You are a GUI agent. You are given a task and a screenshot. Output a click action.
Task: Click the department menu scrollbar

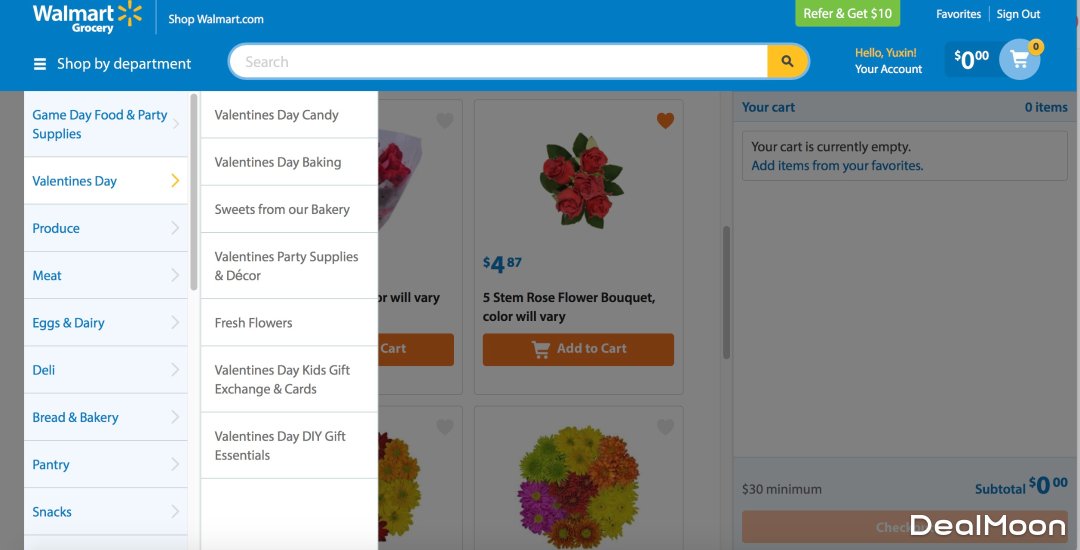[x=194, y=191]
